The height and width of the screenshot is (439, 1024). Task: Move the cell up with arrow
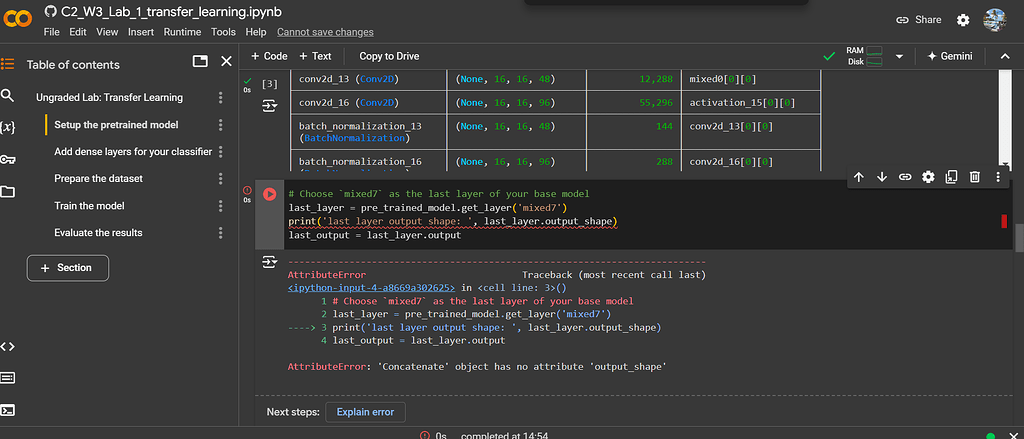point(859,177)
